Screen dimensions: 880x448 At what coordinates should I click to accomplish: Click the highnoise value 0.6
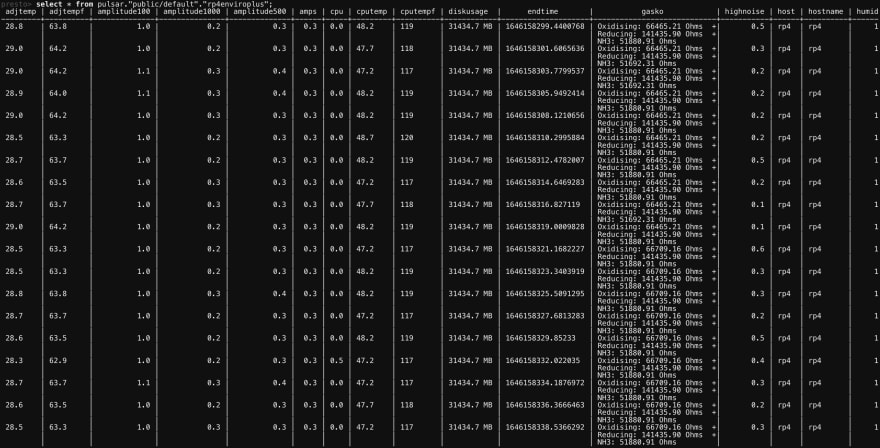(x=758, y=249)
